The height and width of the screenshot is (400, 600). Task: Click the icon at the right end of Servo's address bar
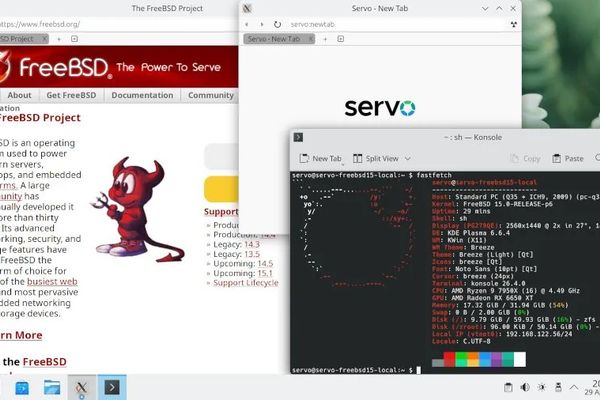click(x=514, y=24)
